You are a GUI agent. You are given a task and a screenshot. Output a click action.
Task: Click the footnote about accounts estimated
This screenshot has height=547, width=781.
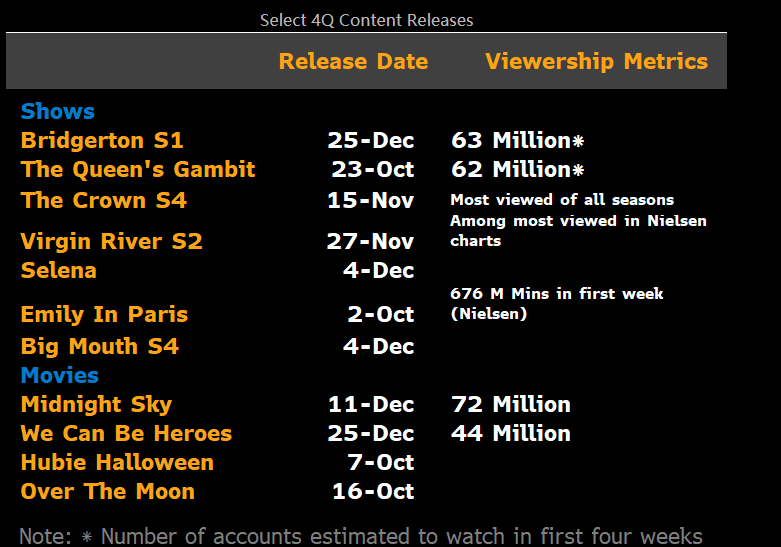(x=361, y=537)
